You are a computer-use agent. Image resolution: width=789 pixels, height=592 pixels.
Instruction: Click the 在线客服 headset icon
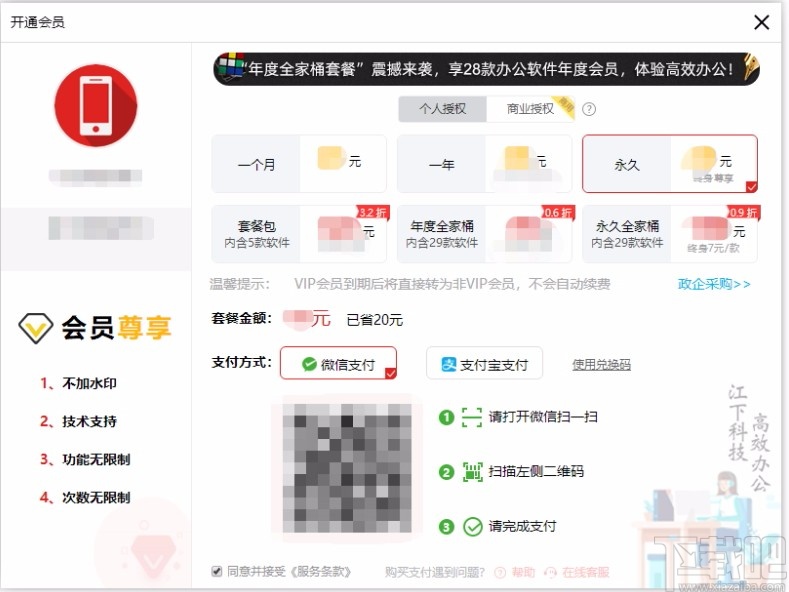[x=551, y=573]
